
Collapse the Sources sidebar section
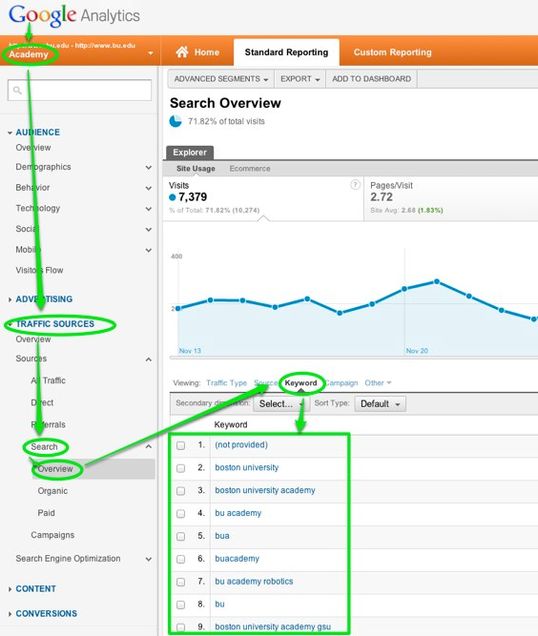tap(148, 359)
